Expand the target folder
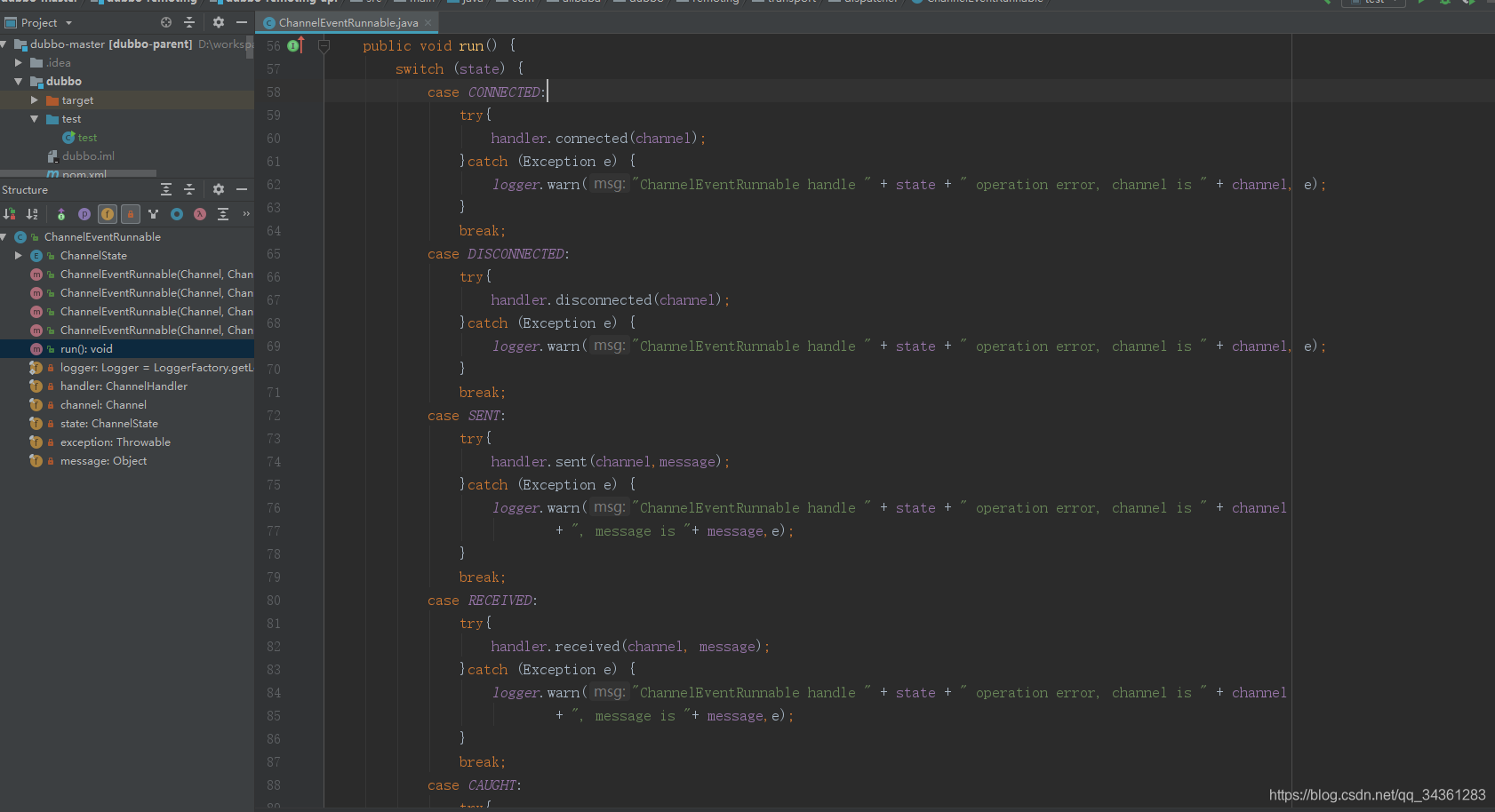The image size is (1495, 812). (35, 100)
